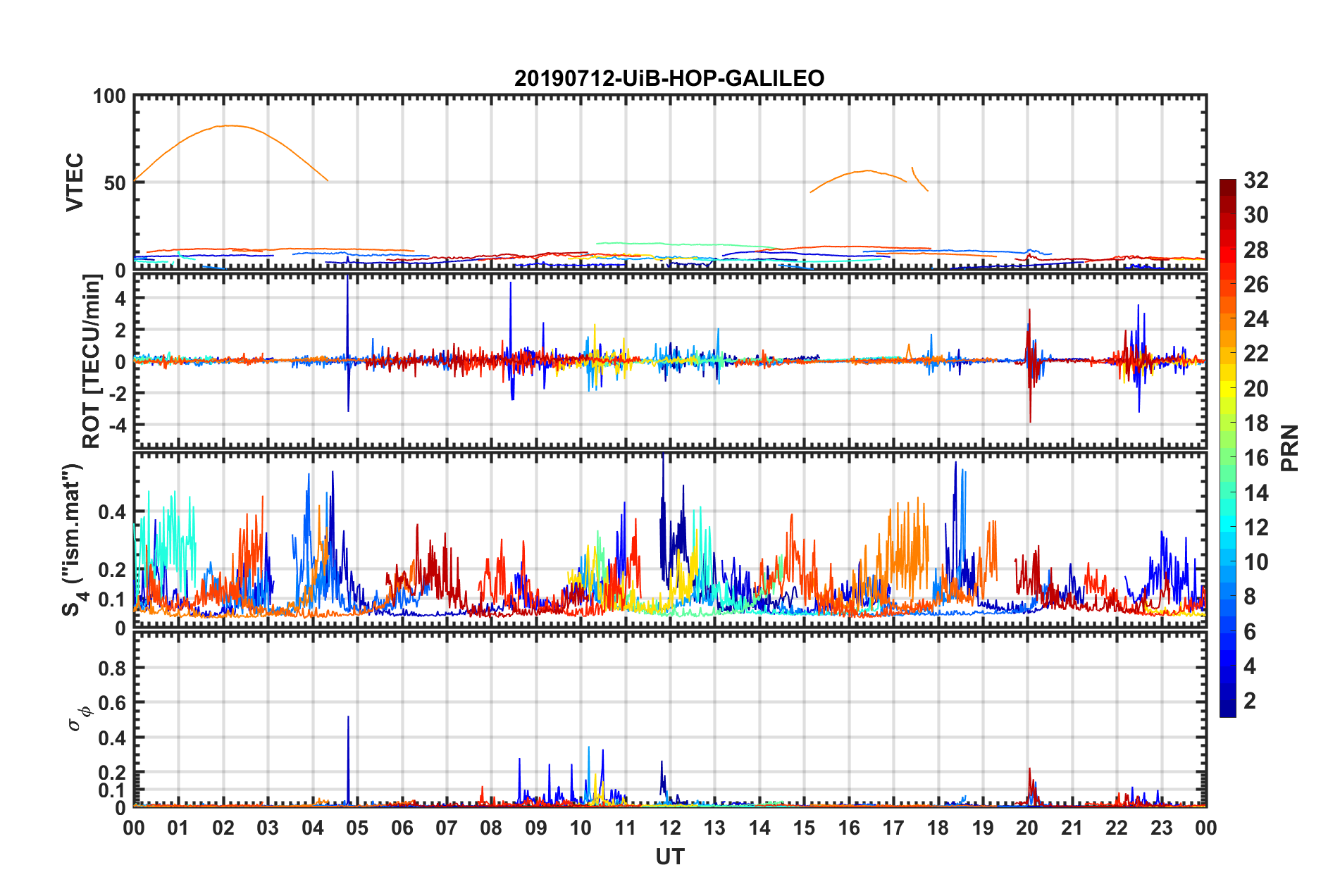Screen dimensions: 1340x896
Task: Select the dark blue bottom of colorbar
Action: [1227, 710]
